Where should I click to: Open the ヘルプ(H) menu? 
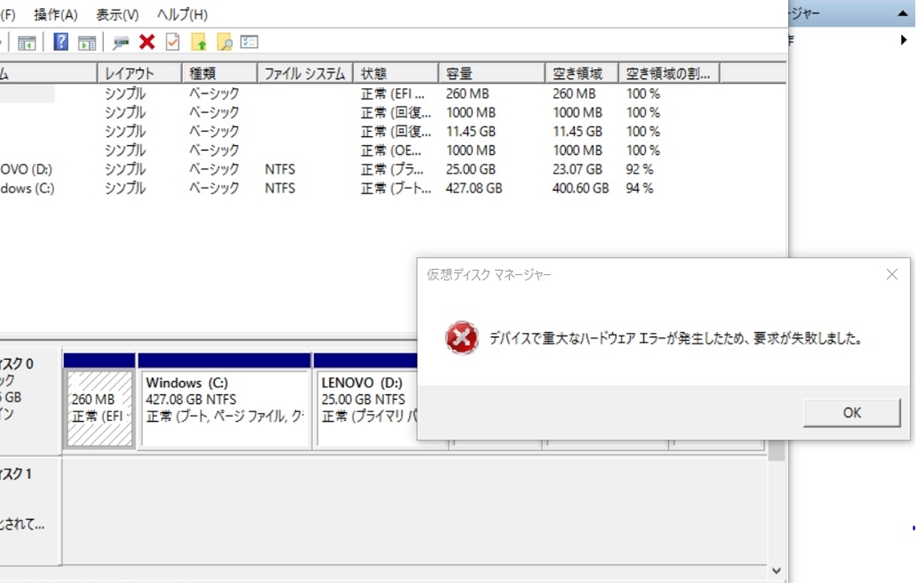[182, 15]
